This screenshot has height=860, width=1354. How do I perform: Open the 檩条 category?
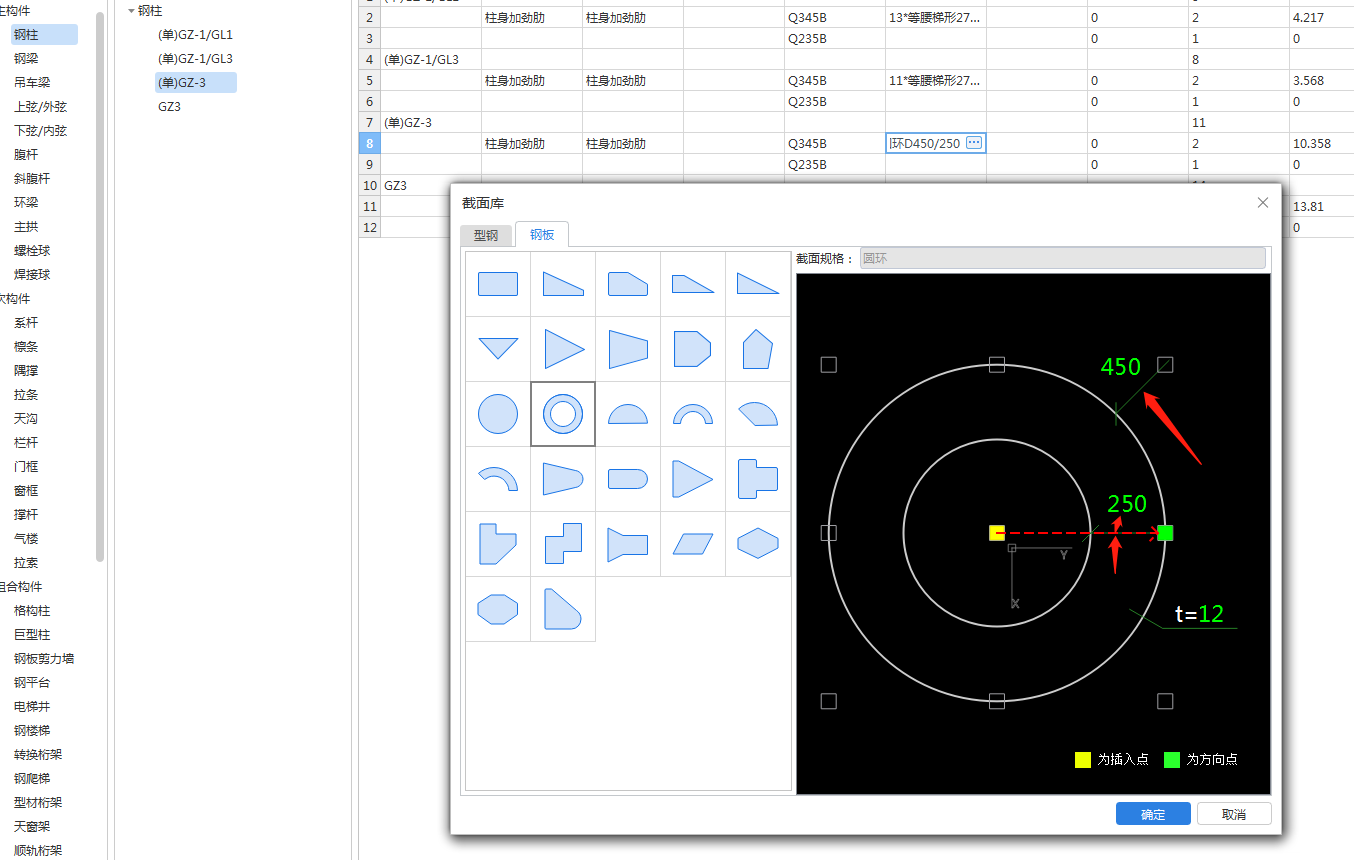click(x=26, y=346)
